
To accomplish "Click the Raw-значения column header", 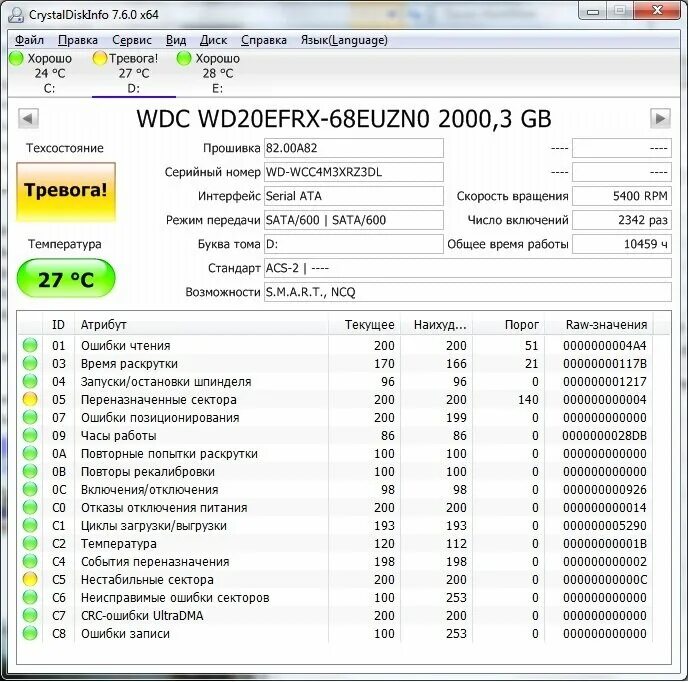I will coord(598,325).
